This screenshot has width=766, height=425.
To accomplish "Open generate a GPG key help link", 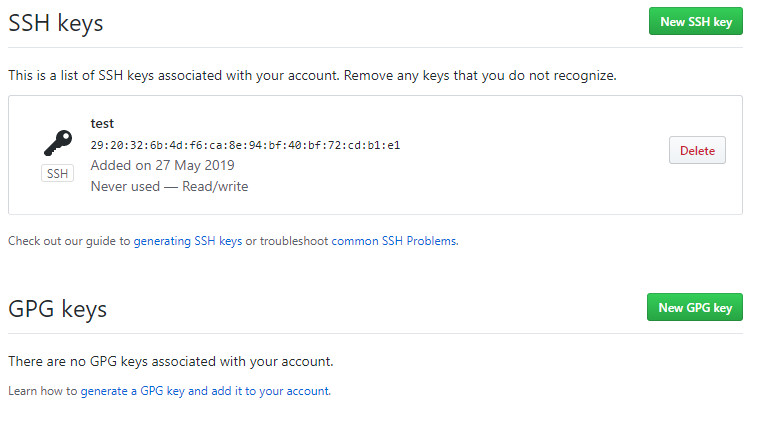I will (205, 391).
